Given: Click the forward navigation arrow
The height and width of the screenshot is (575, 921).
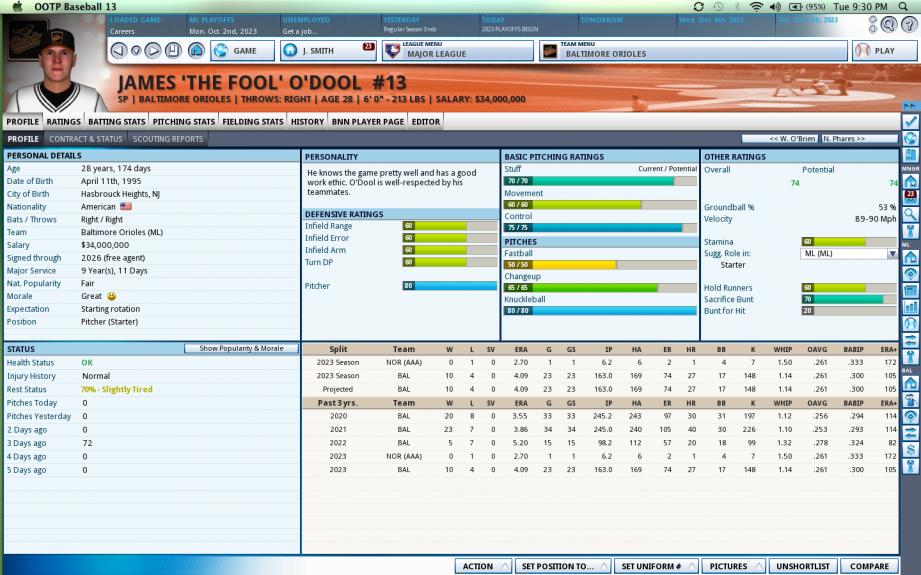Looking at the screenshot, I should click(x=153, y=50).
